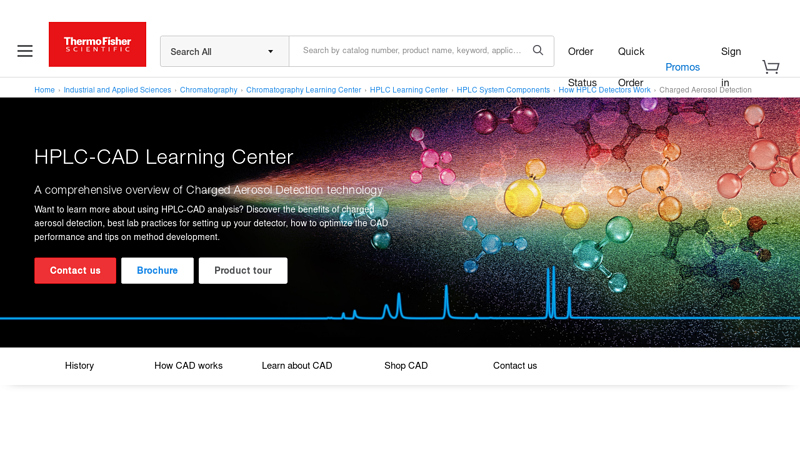Open Chromatography breadcrumb link
800x450 pixels.
pyautogui.click(x=209, y=90)
